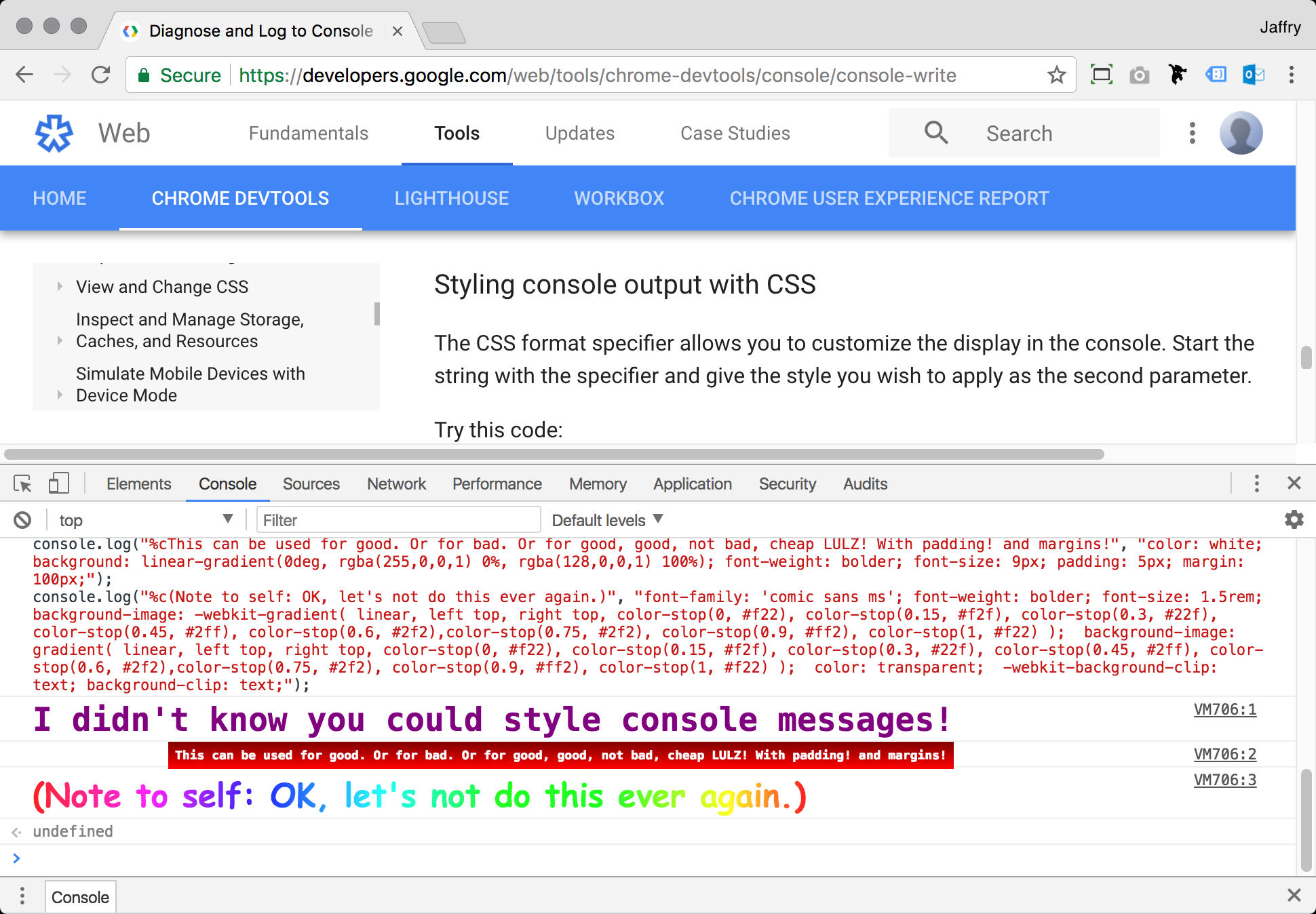Click the inspect element icon
The height and width of the screenshot is (914, 1316).
pos(22,484)
